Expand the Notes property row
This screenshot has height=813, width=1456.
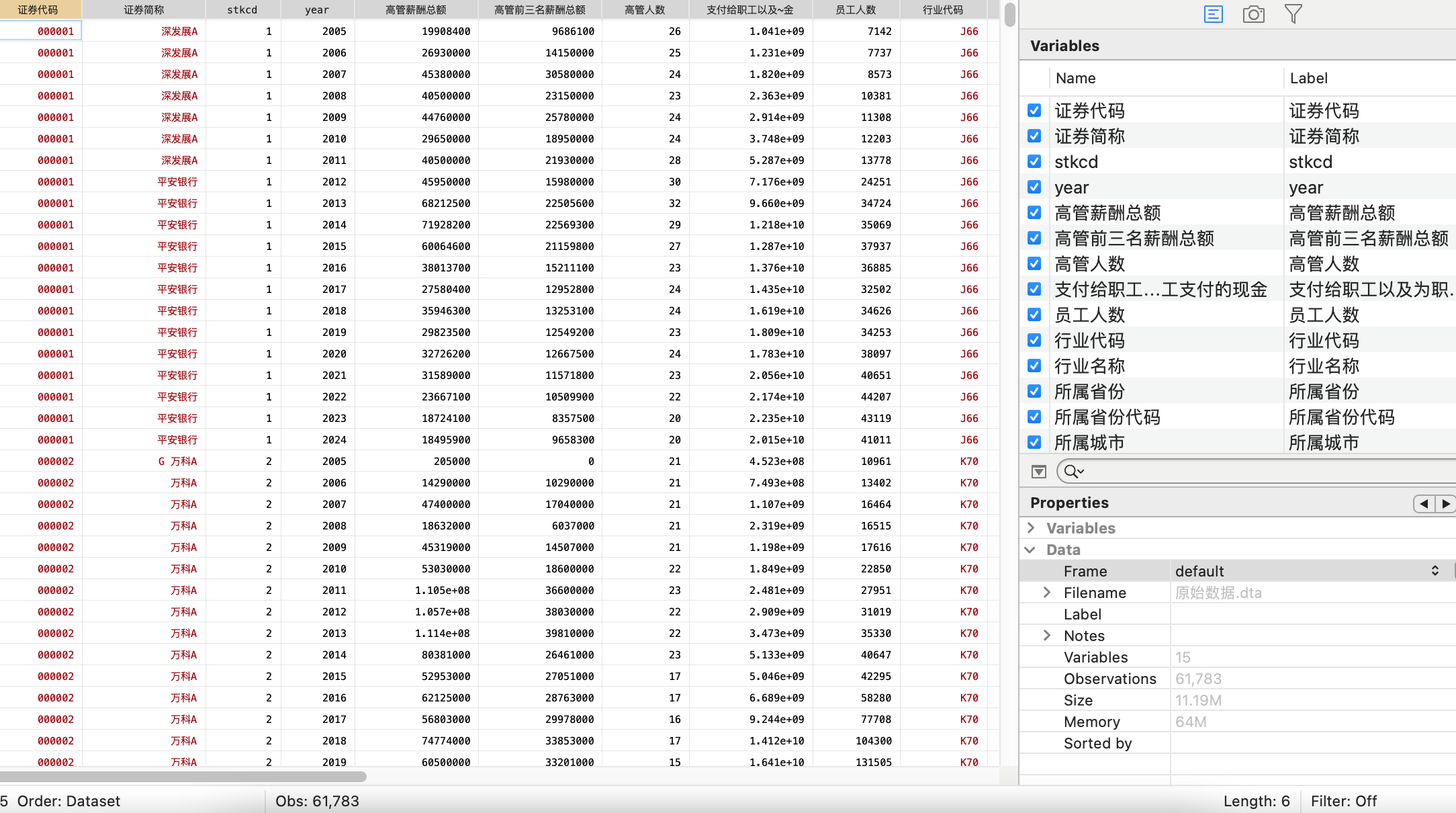[1046, 636]
